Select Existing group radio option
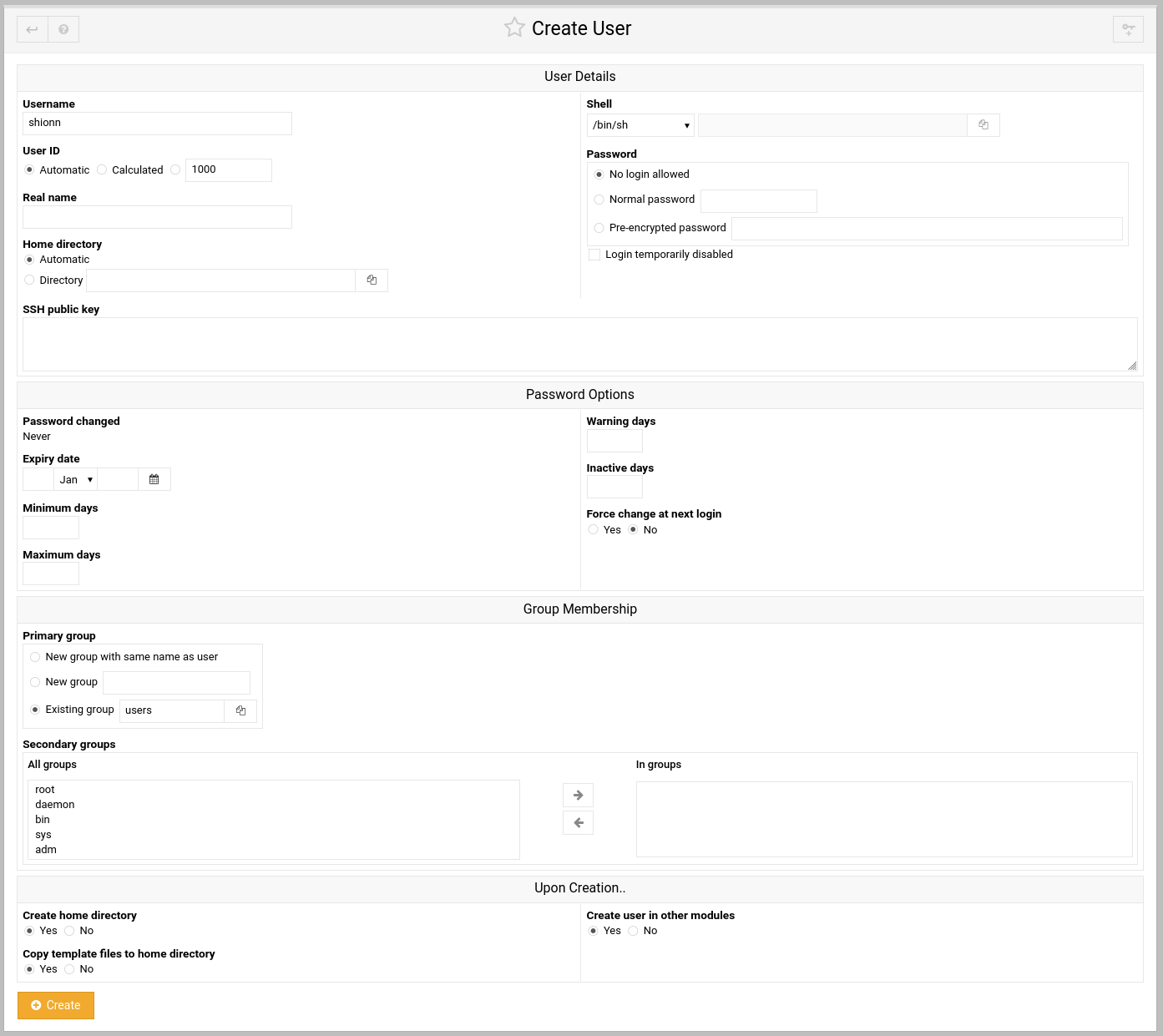 [35, 710]
